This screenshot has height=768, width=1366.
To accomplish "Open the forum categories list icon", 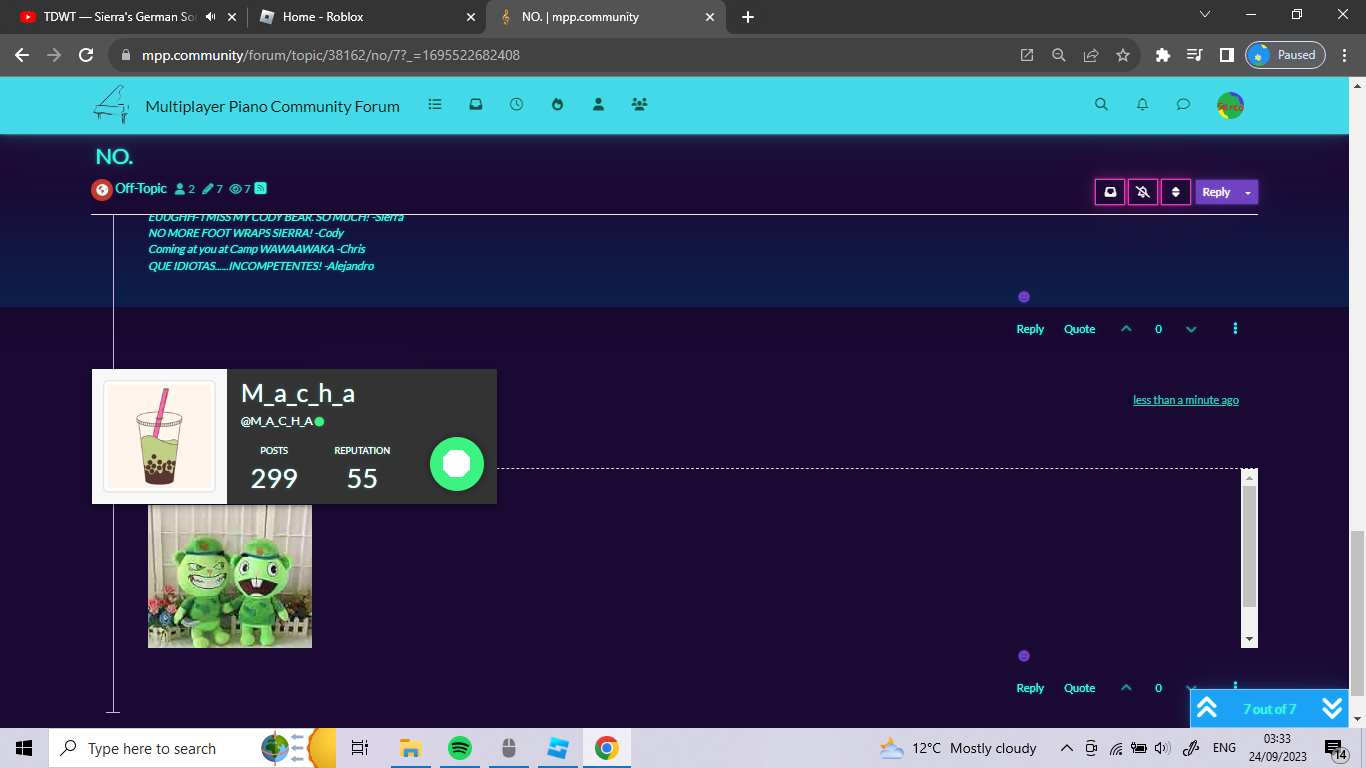I will click(435, 104).
